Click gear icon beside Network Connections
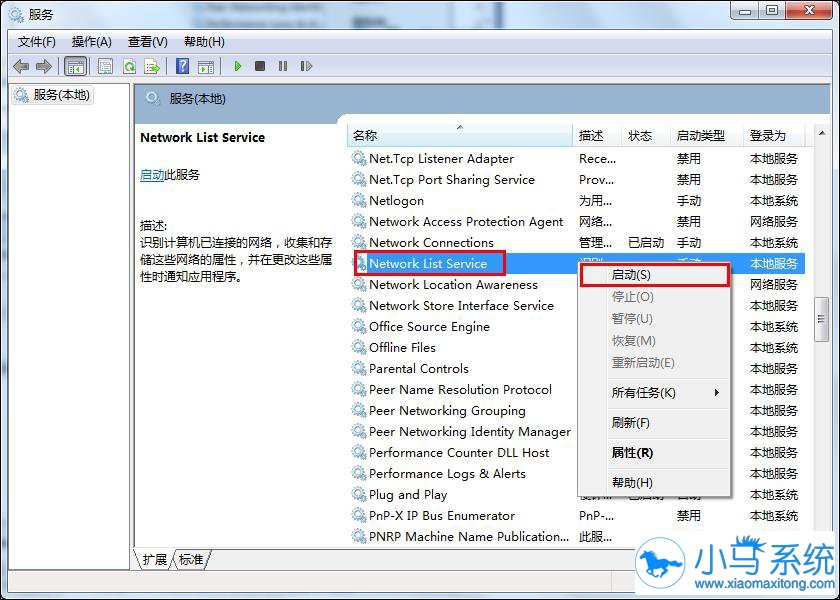Viewport: 840px width, 600px height. (x=358, y=242)
